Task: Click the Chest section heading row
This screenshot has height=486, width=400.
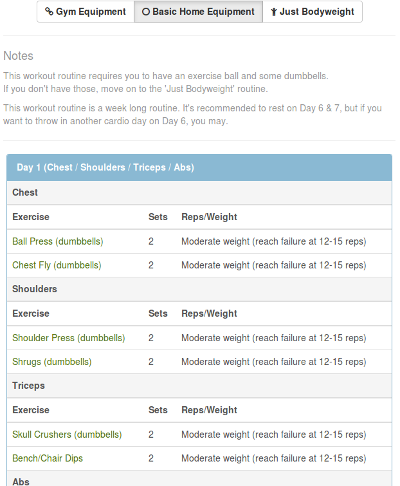Action: tap(199, 193)
